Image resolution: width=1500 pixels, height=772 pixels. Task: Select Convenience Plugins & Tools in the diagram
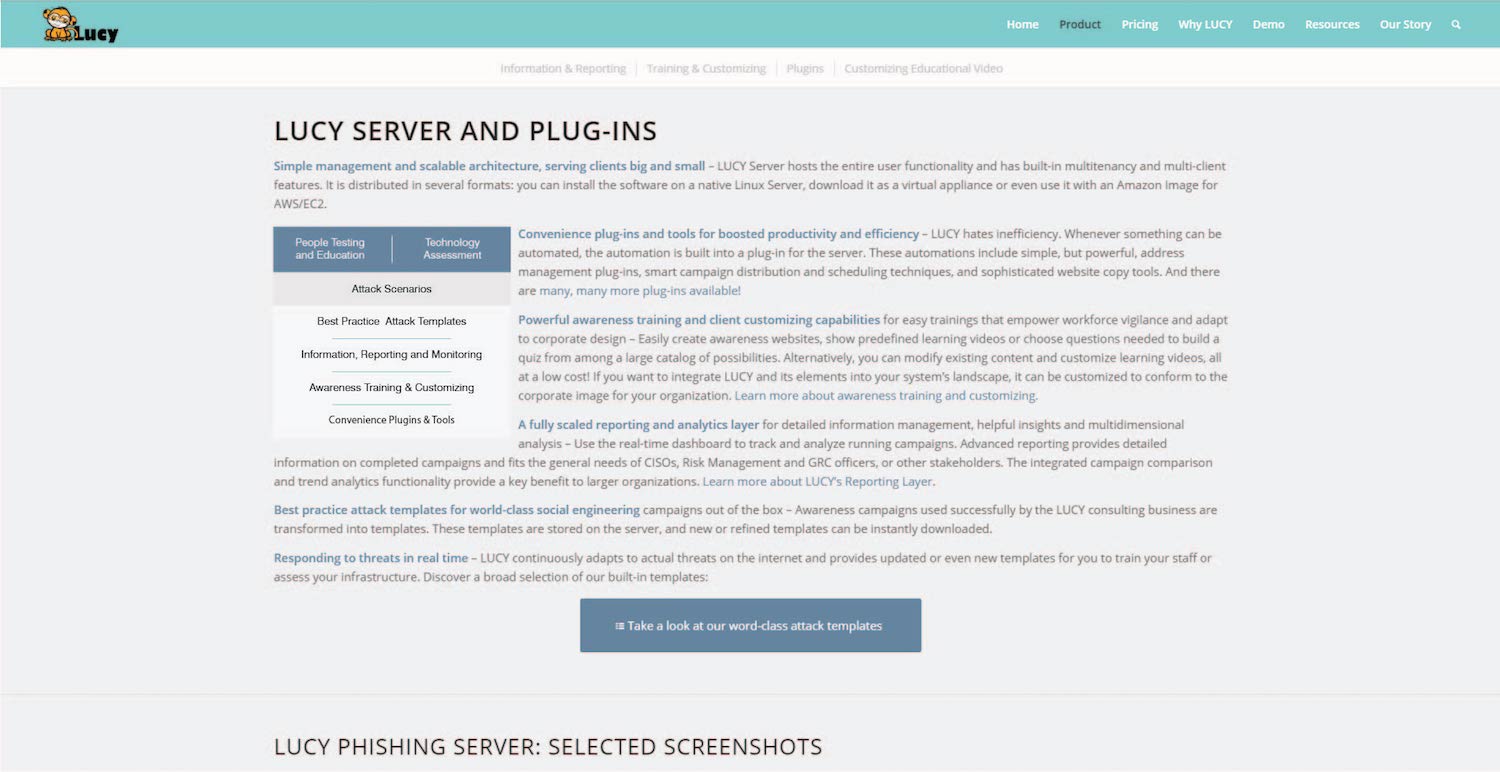pyautogui.click(x=392, y=420)
